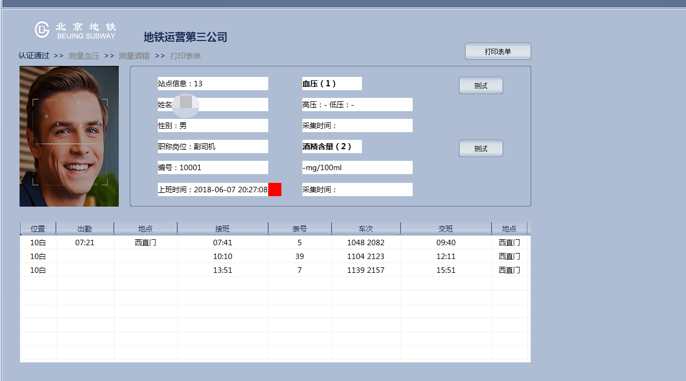Click the 09:40 handover time
Screen dimensions: 686x381
(445, 243)
